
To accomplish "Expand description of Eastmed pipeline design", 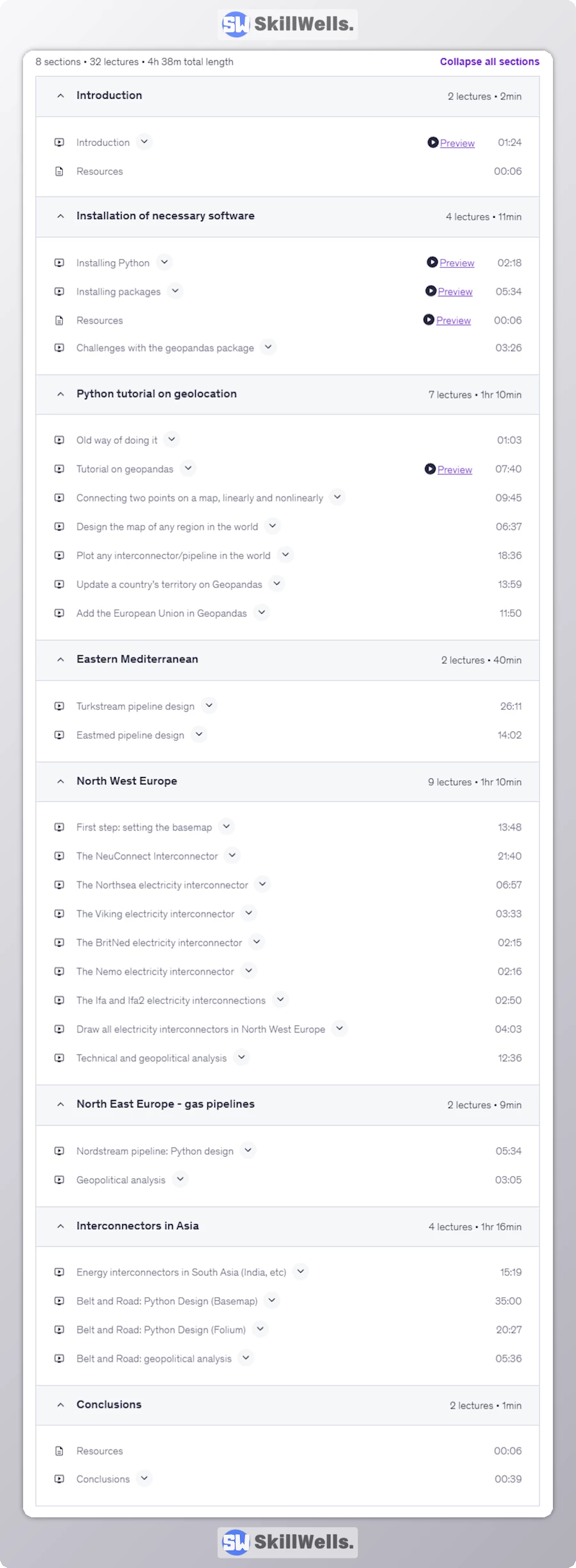I will tap(199, 735).
